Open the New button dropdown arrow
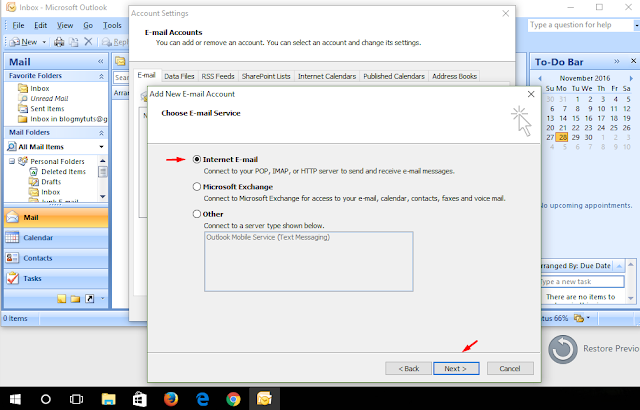The width and height of the screenshot is (640, 410). (44, 42)
